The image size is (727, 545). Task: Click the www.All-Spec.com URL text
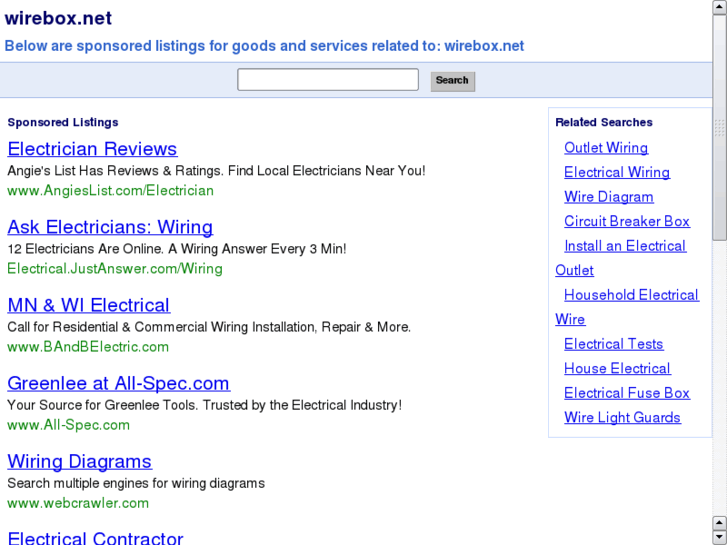click(69, 425)
